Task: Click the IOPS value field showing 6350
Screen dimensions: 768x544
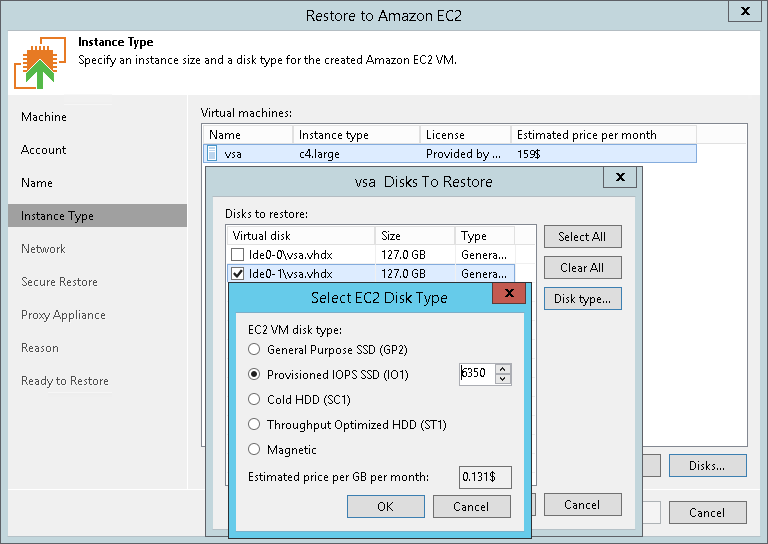Action: (x=478, y=374)
